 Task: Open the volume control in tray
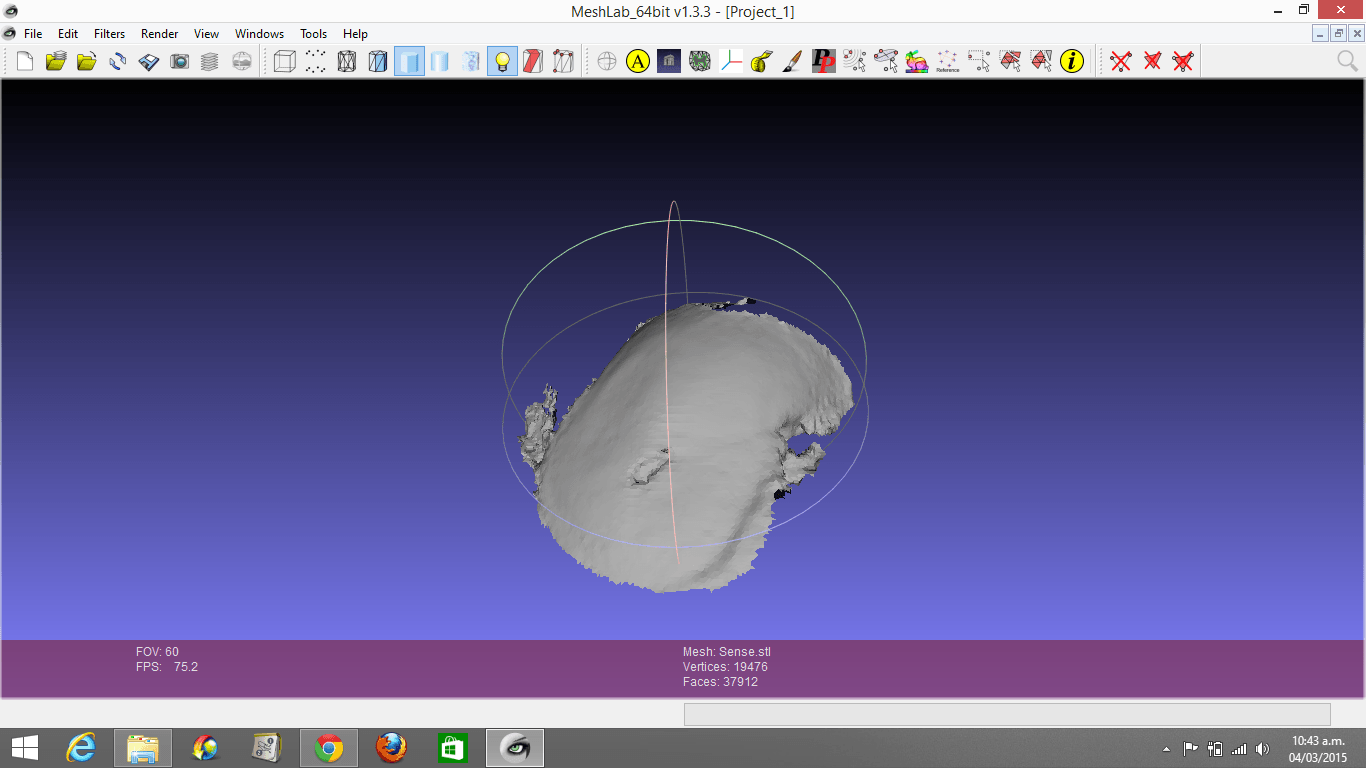pyautogui.click(x=1263, y=749)
